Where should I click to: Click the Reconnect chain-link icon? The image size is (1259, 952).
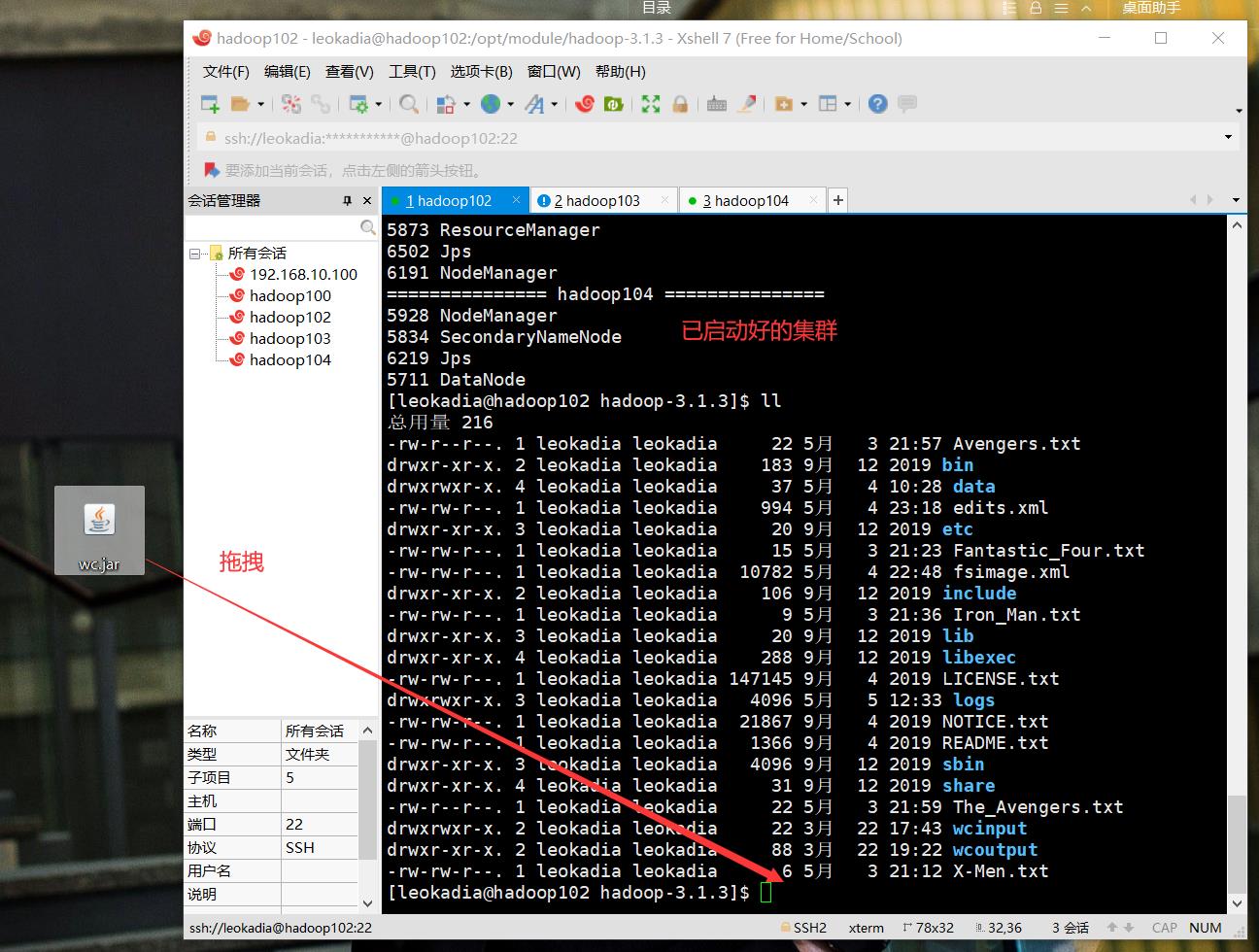[x=321, y=104]
